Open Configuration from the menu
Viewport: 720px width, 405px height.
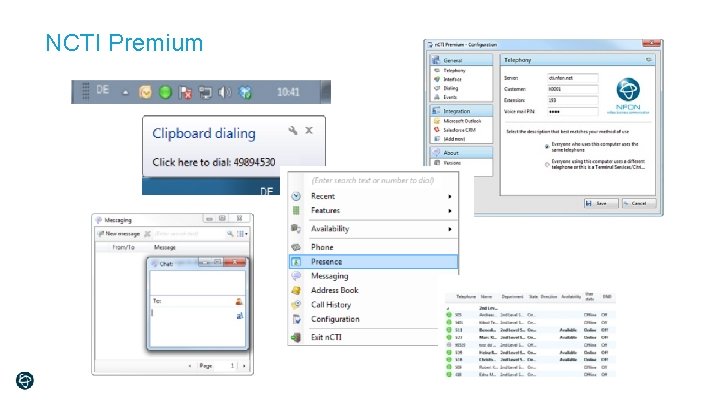coord(363,319)
